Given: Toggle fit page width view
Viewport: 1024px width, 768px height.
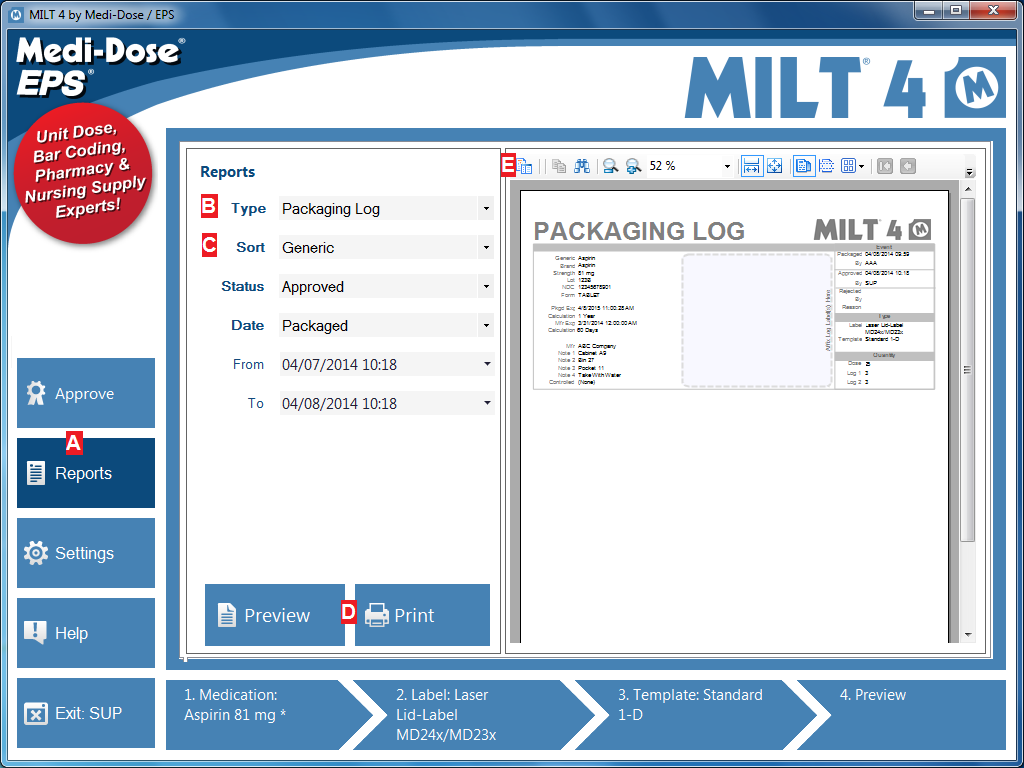Looking at the screenshot, I should pyautogui.click(x=752, y=167).
